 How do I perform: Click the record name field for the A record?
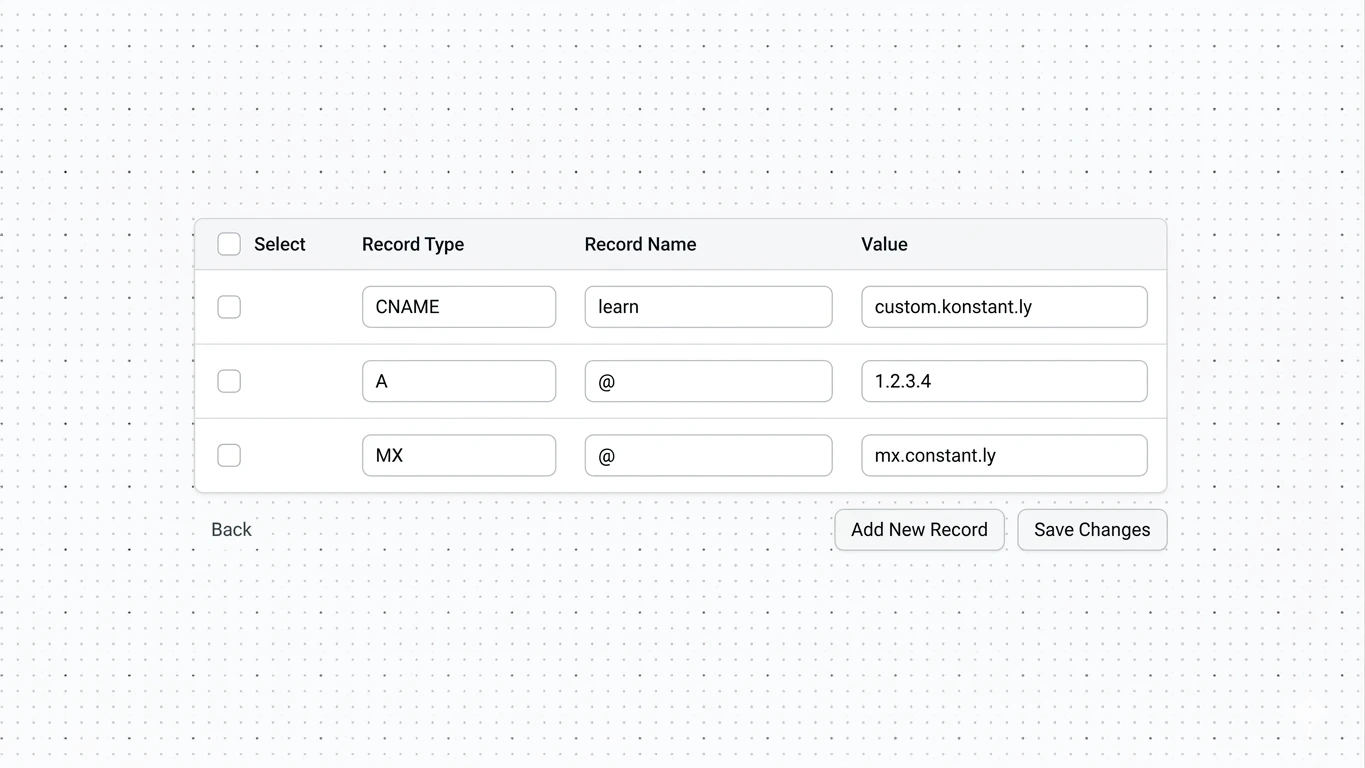point(708,381)
